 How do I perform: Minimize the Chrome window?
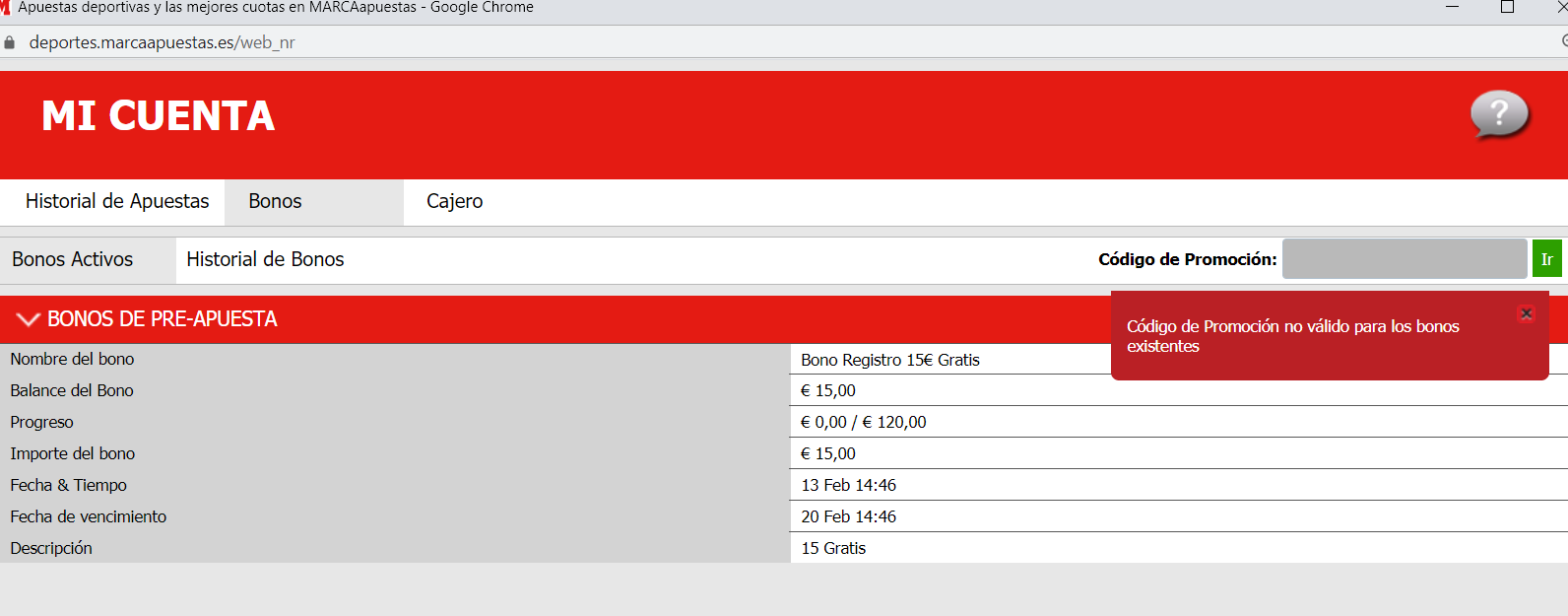pyautogui.click(x=1452, y=7)
